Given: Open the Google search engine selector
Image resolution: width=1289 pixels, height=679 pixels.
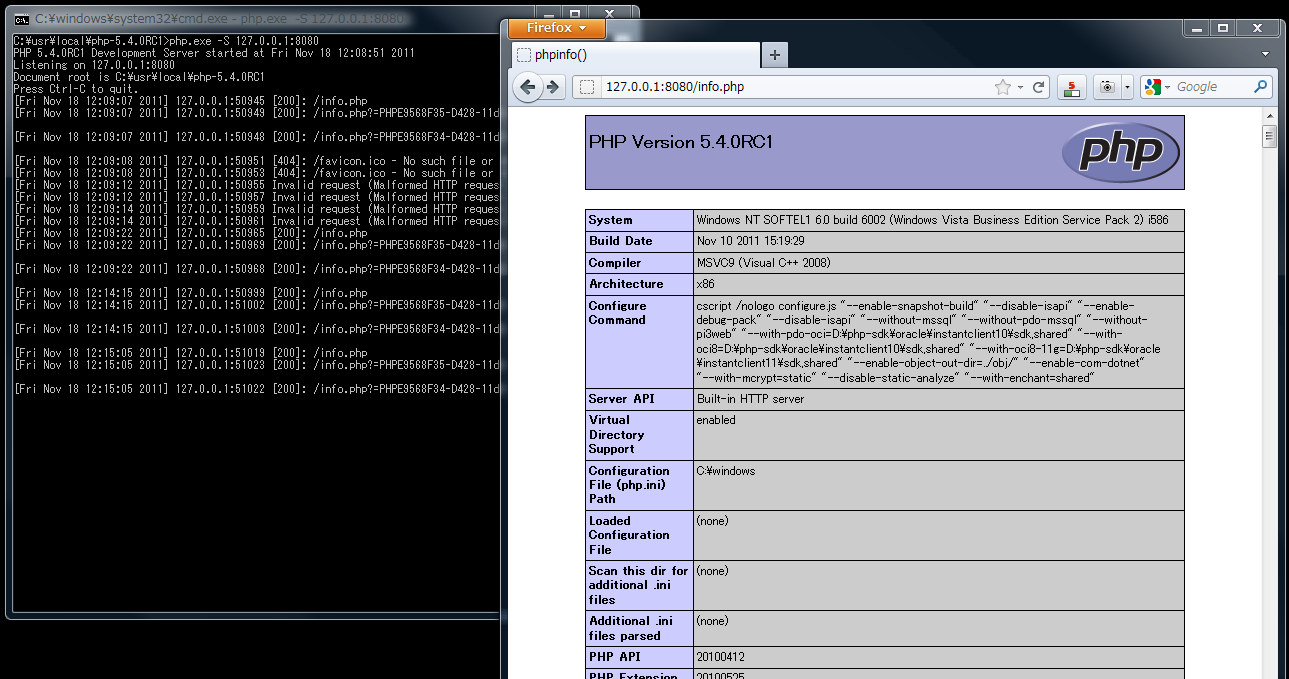Looking at the screenshot, I should 1156,87.
